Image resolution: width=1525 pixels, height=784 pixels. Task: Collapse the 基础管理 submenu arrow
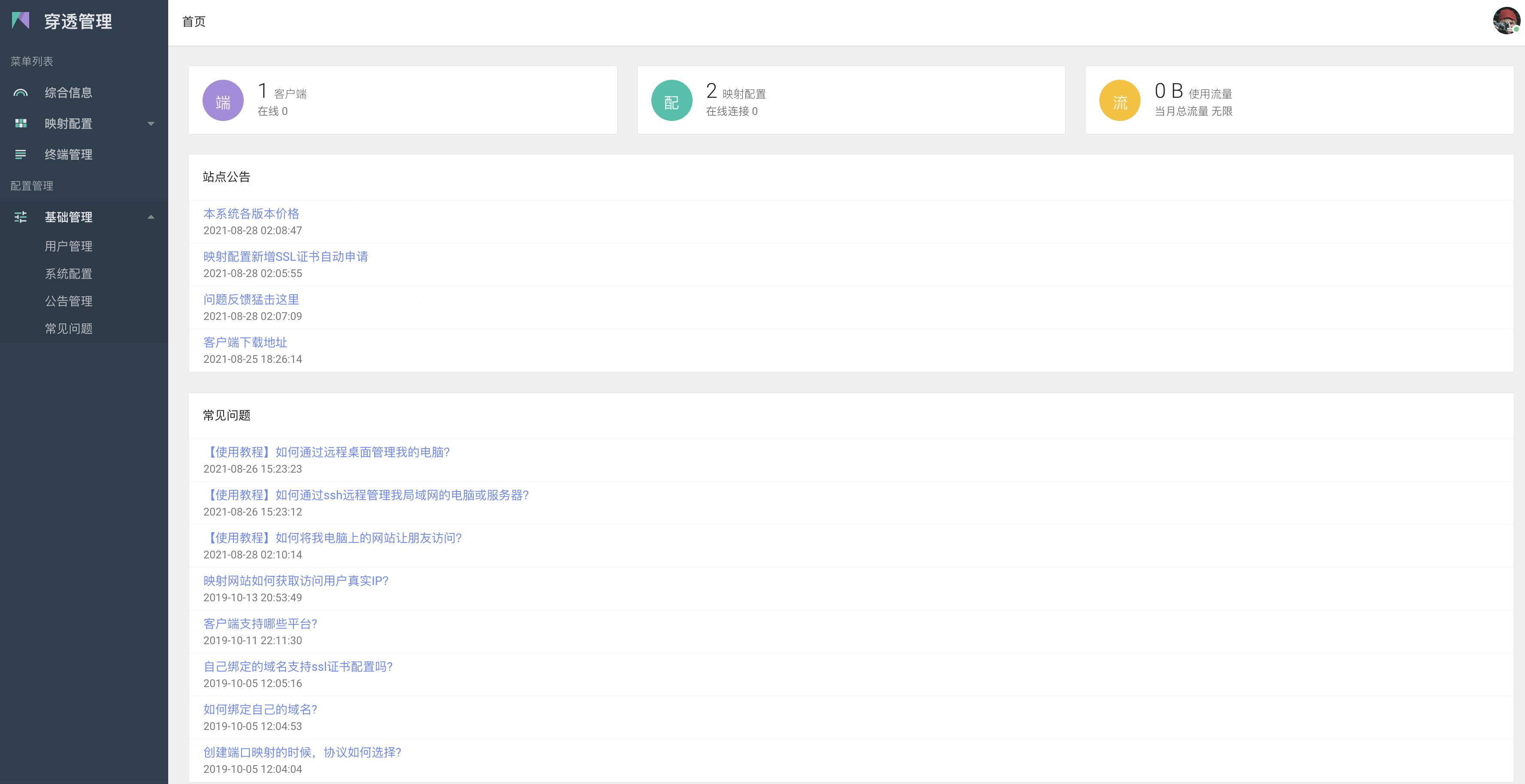coord(151,217)
